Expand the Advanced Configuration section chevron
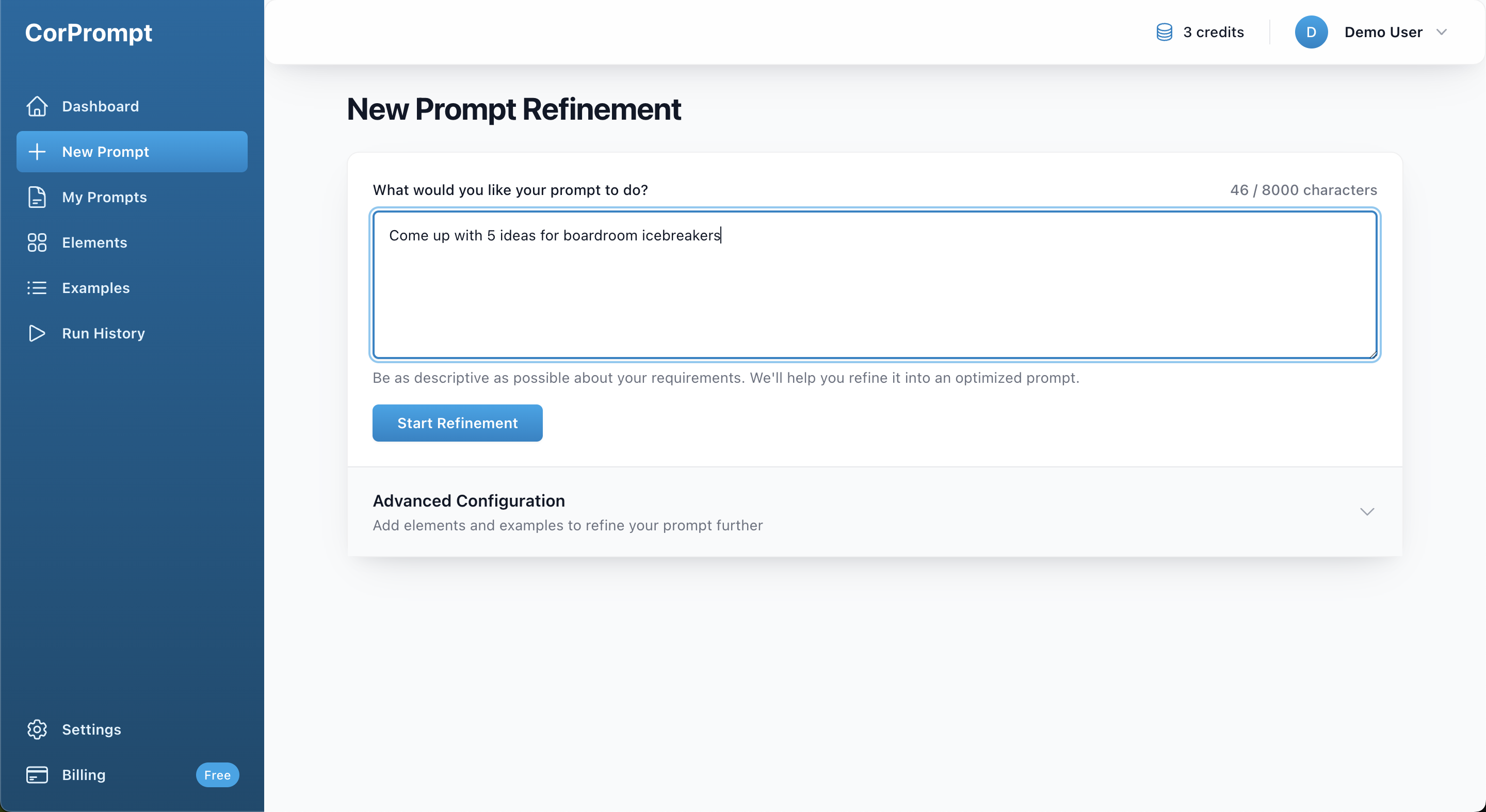This screenshot has height=812, width=1486. coord(1367,511)
